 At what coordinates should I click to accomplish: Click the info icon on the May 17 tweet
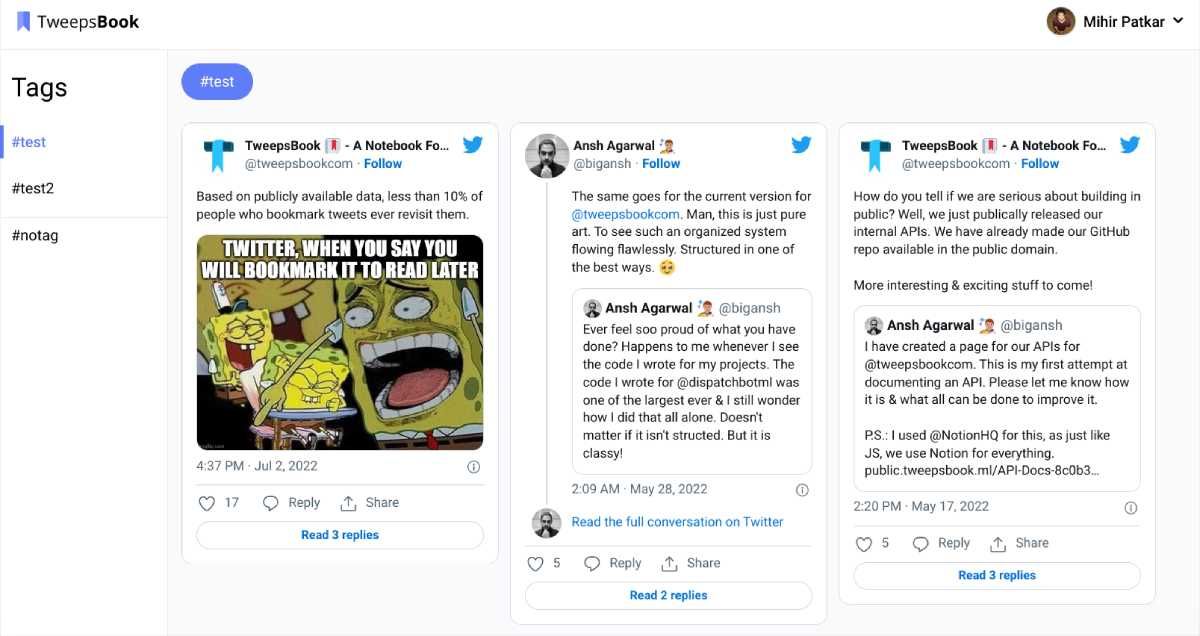(x=1130, y=507)
